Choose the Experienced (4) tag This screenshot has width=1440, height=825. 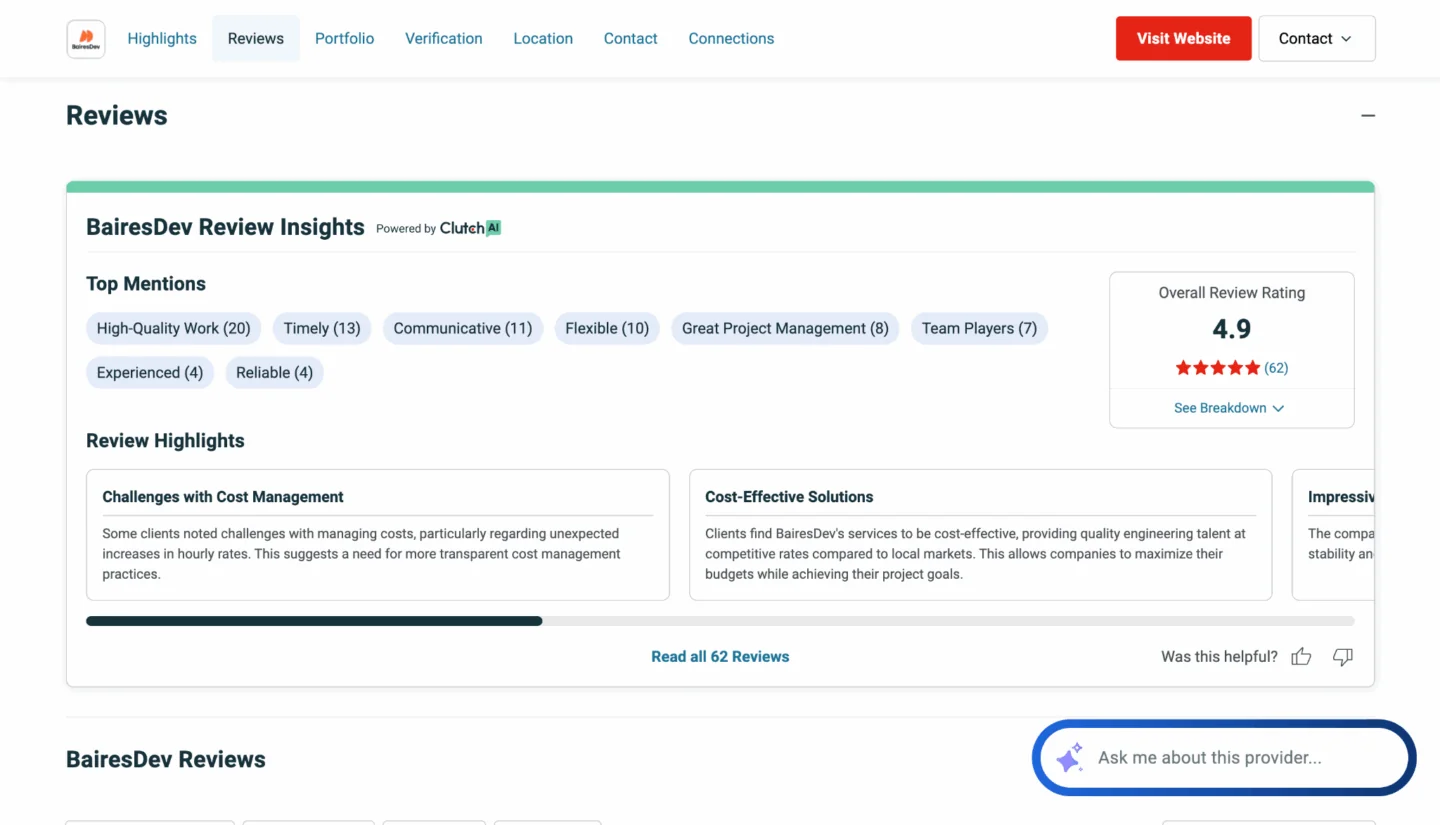[x=150, y=372]
